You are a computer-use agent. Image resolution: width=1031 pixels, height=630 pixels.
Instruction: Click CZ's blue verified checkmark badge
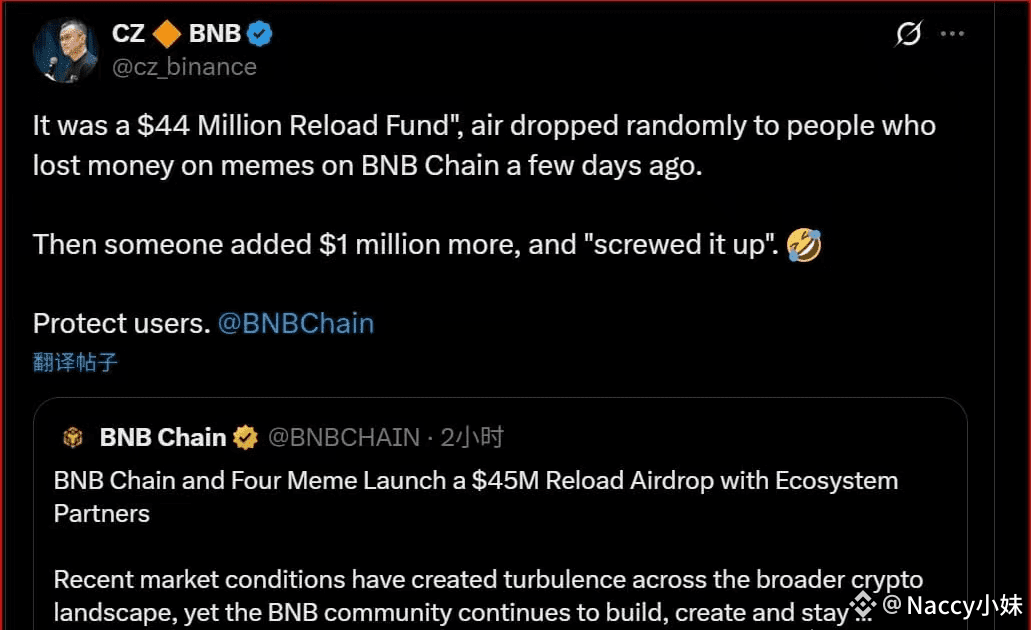point(260,34)
